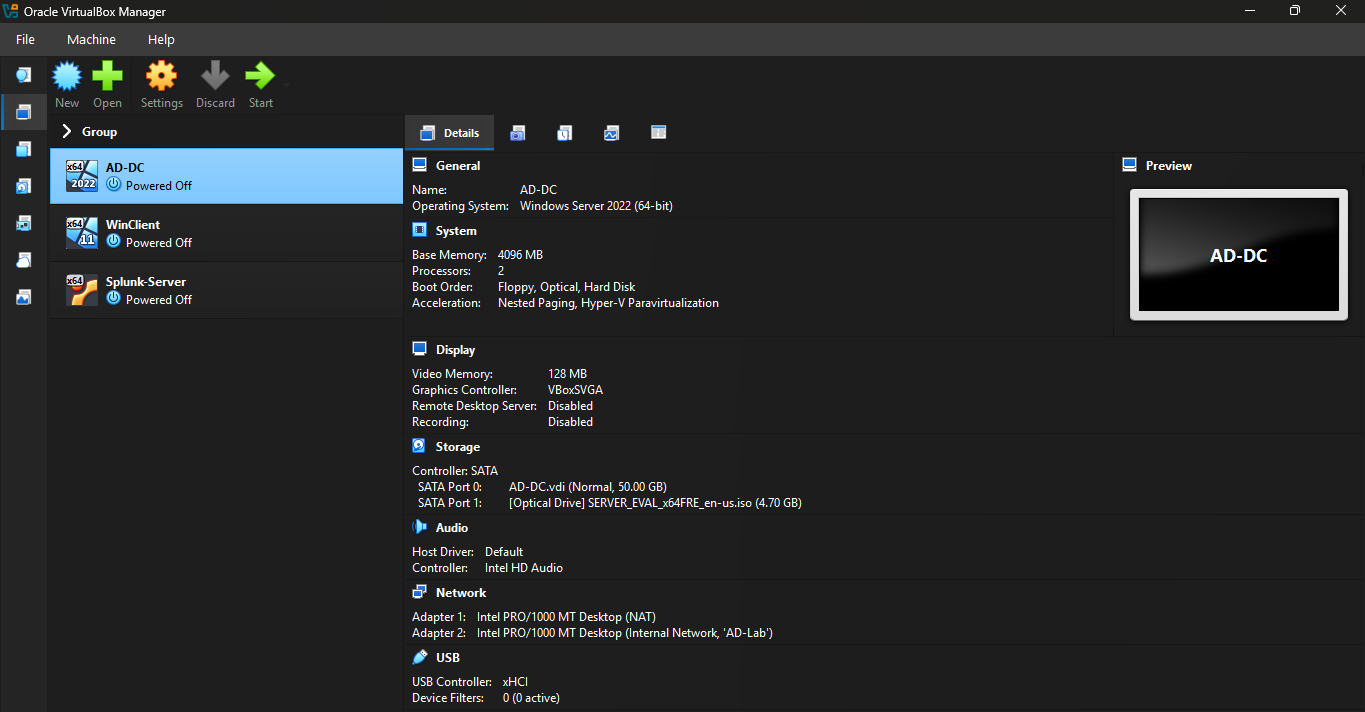Open the Help menu
Screen dimensions: 1365x712
(x=161, y=39)
